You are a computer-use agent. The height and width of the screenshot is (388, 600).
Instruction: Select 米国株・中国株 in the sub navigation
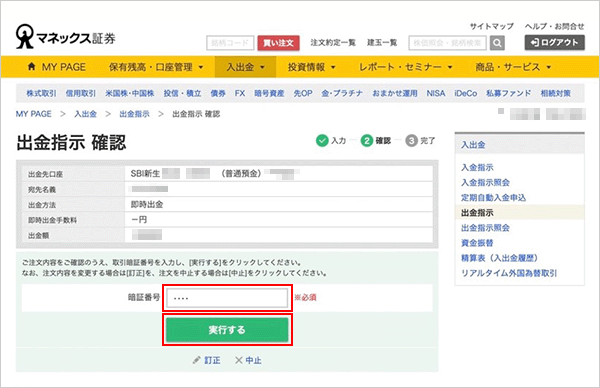130,93
